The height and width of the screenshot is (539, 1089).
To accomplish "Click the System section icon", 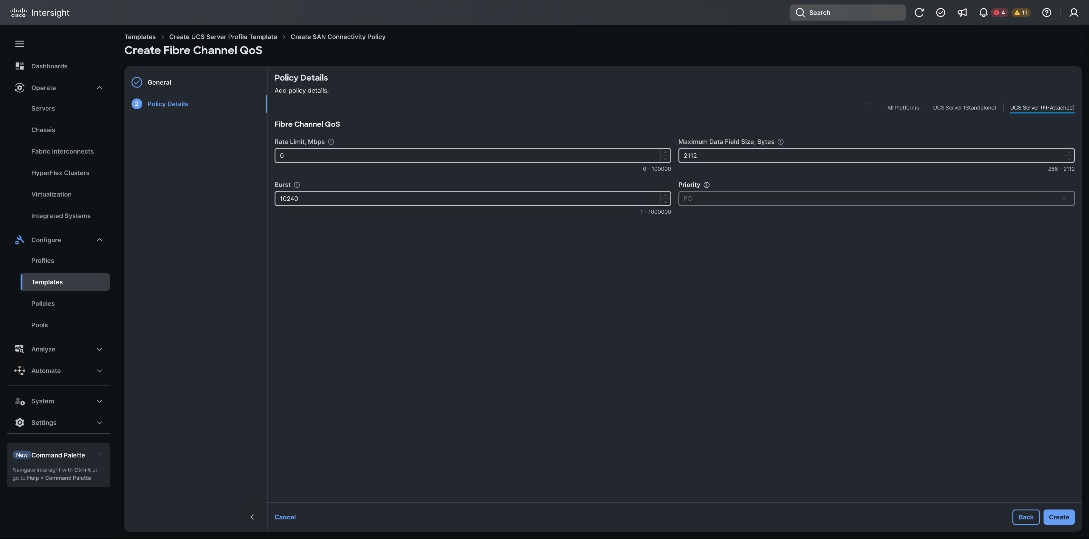I will click(19, 401).
